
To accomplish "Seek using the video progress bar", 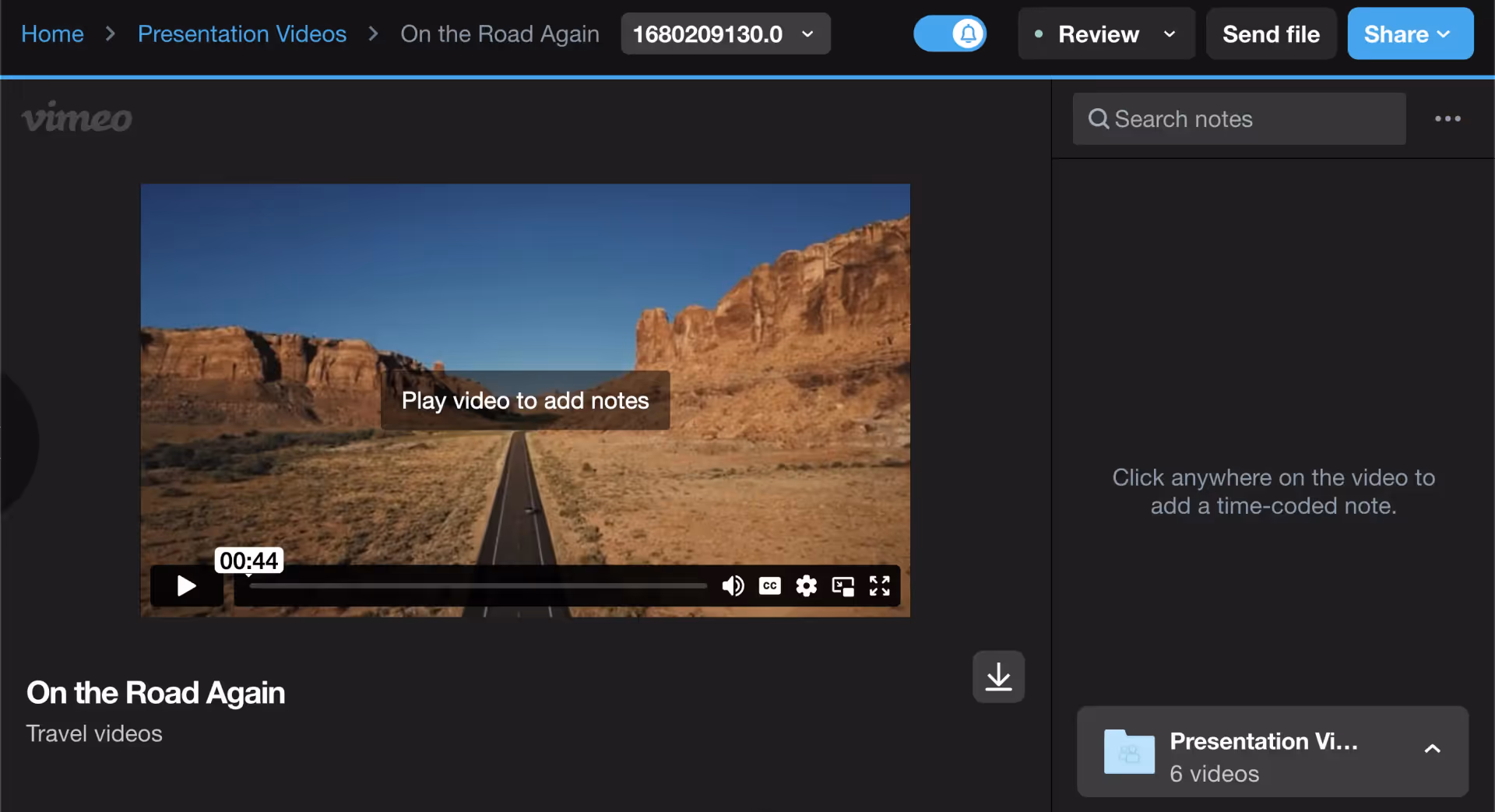I will 475,585.
